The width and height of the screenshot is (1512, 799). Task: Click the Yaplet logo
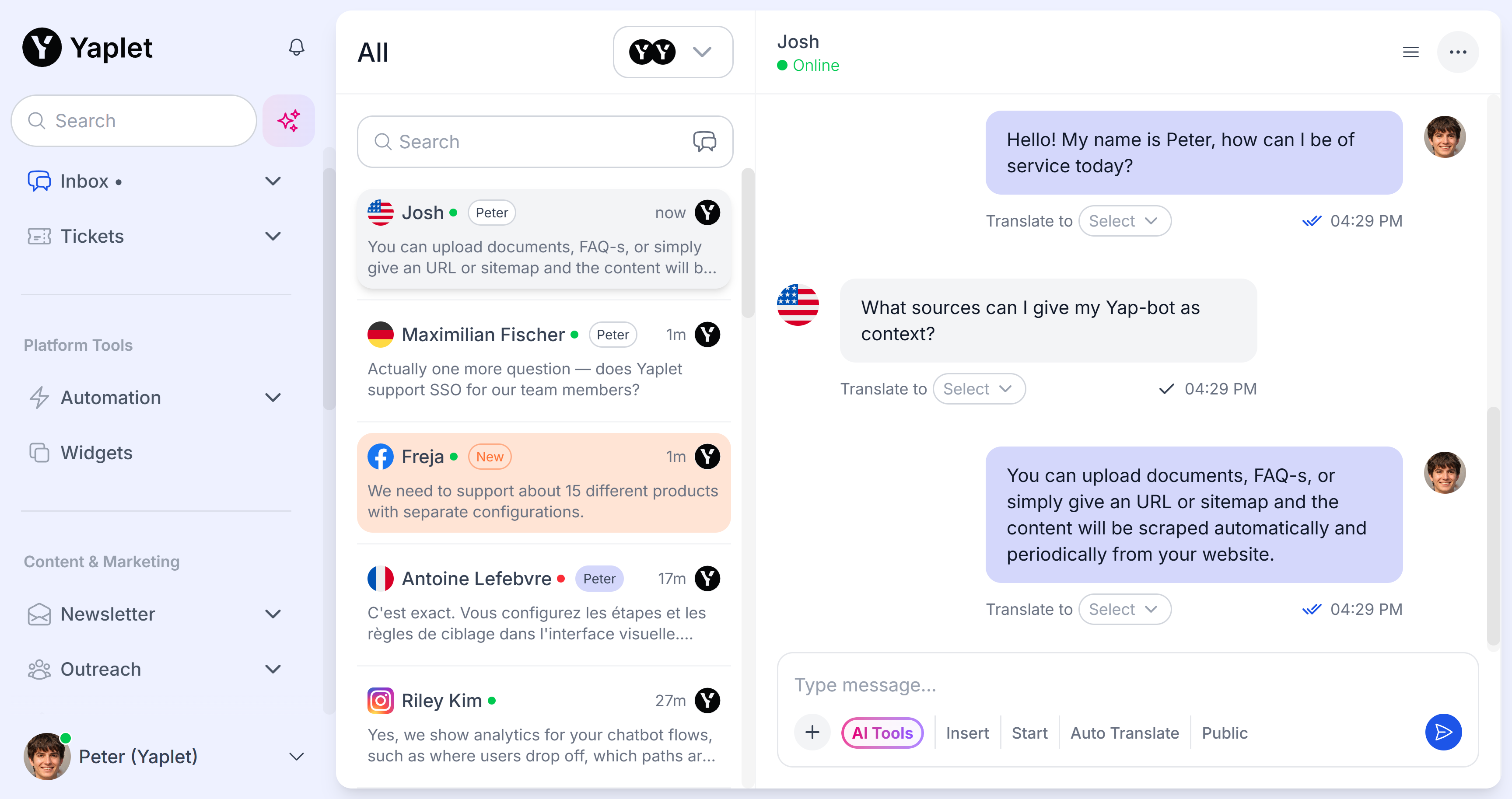(87, 47)
